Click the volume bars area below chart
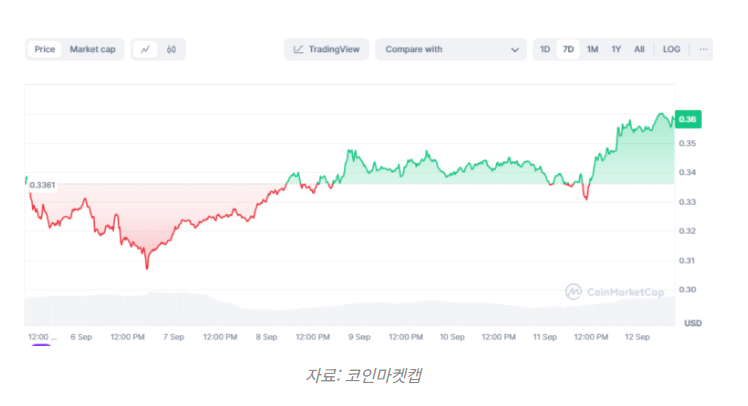The width and height of the screenshot is (748, 406). coord(300,310)
